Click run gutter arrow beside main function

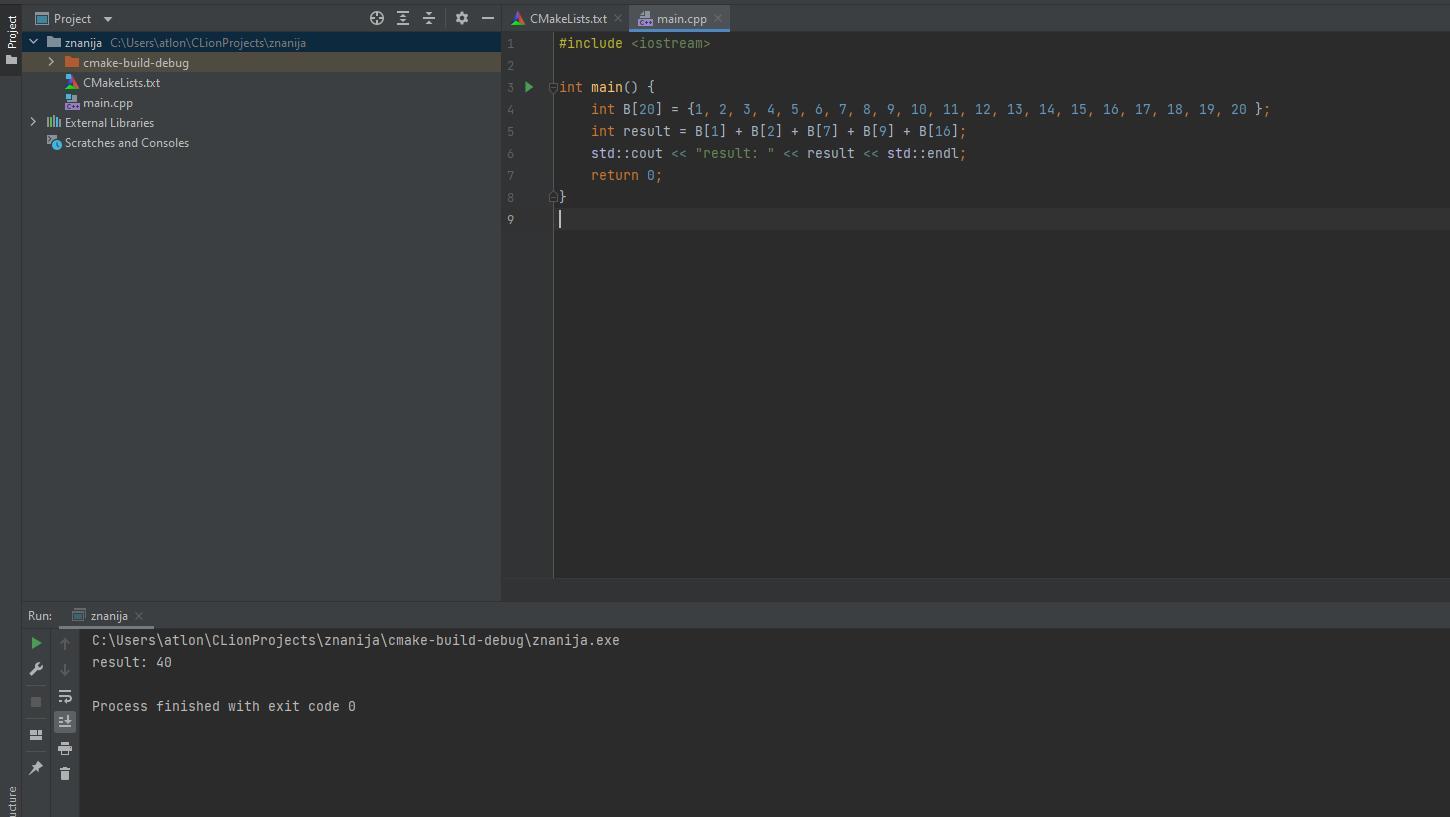[529, 87]
